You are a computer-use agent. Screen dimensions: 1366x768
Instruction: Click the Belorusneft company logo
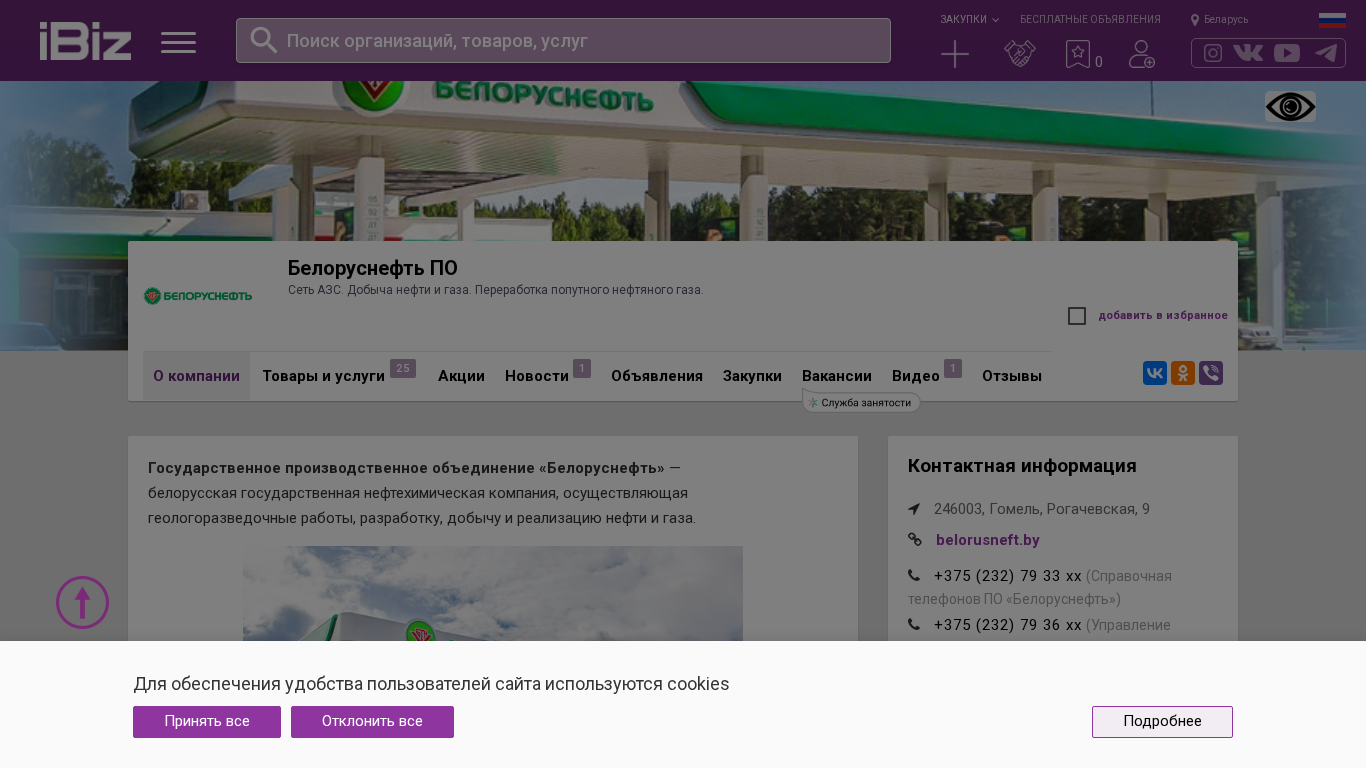click(198, 296)
